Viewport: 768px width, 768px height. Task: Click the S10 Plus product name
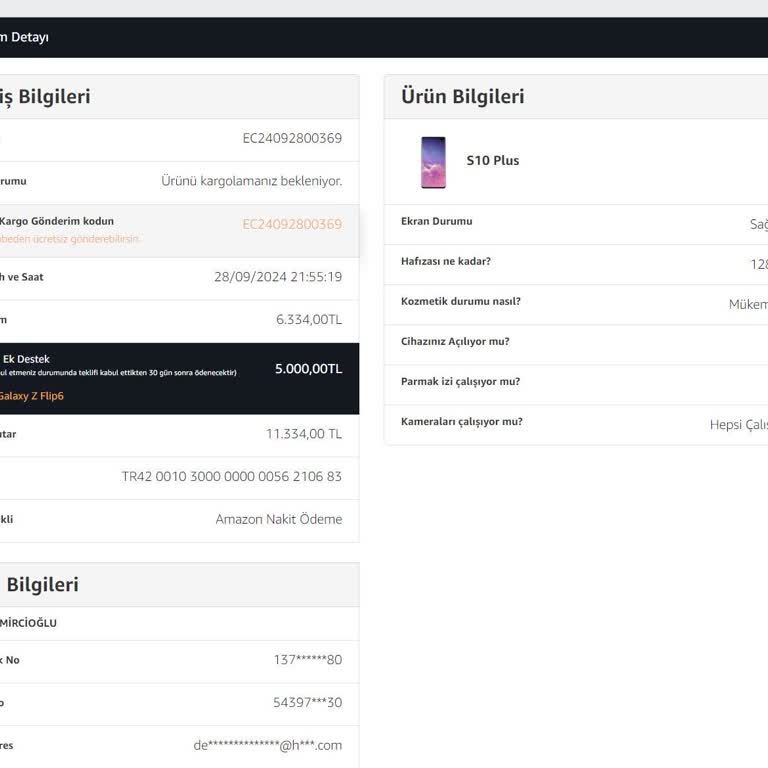493,161
